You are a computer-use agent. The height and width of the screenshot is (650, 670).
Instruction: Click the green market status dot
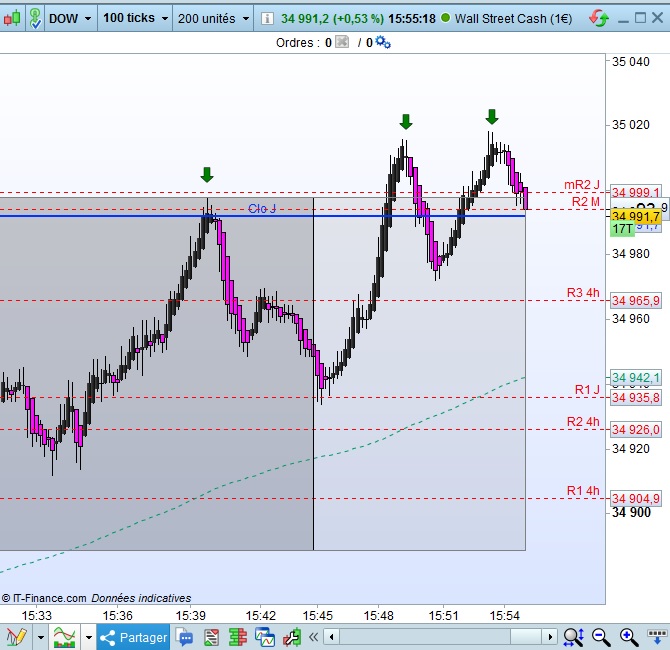tap(445, 18)
